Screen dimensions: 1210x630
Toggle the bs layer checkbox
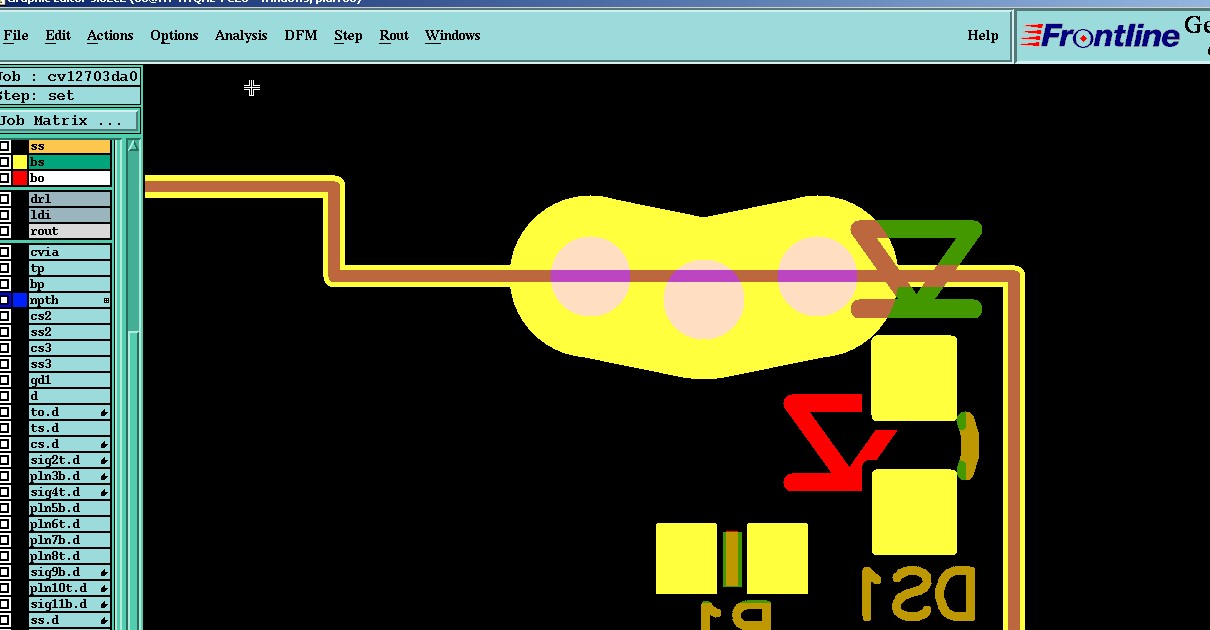5,162
